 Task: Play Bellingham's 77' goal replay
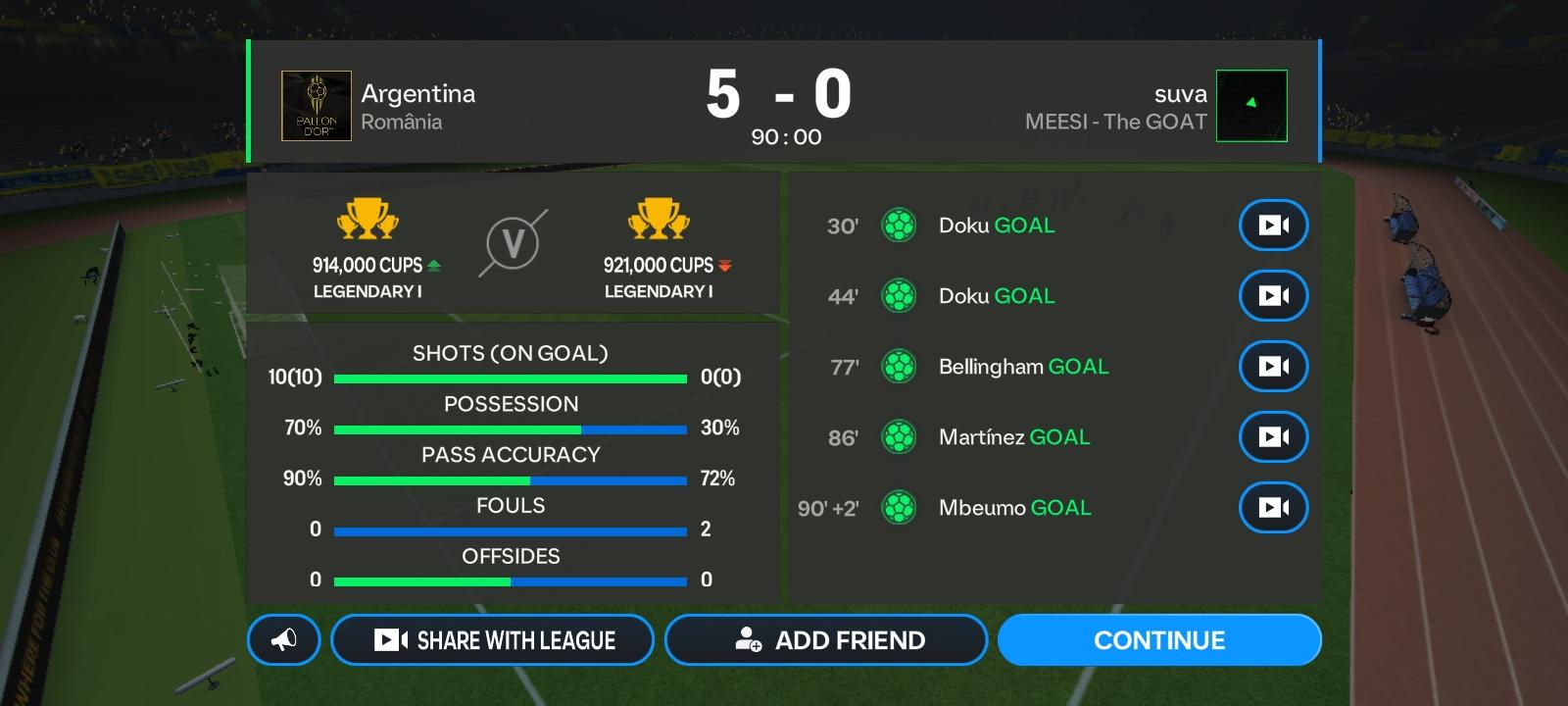coord(1273,367)
